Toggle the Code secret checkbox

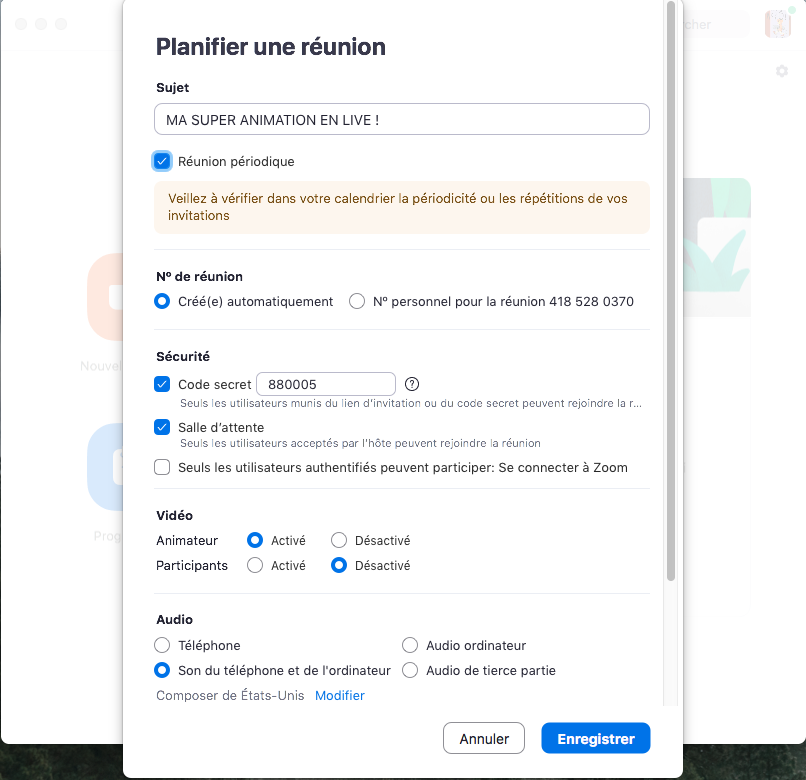point(162,384)
